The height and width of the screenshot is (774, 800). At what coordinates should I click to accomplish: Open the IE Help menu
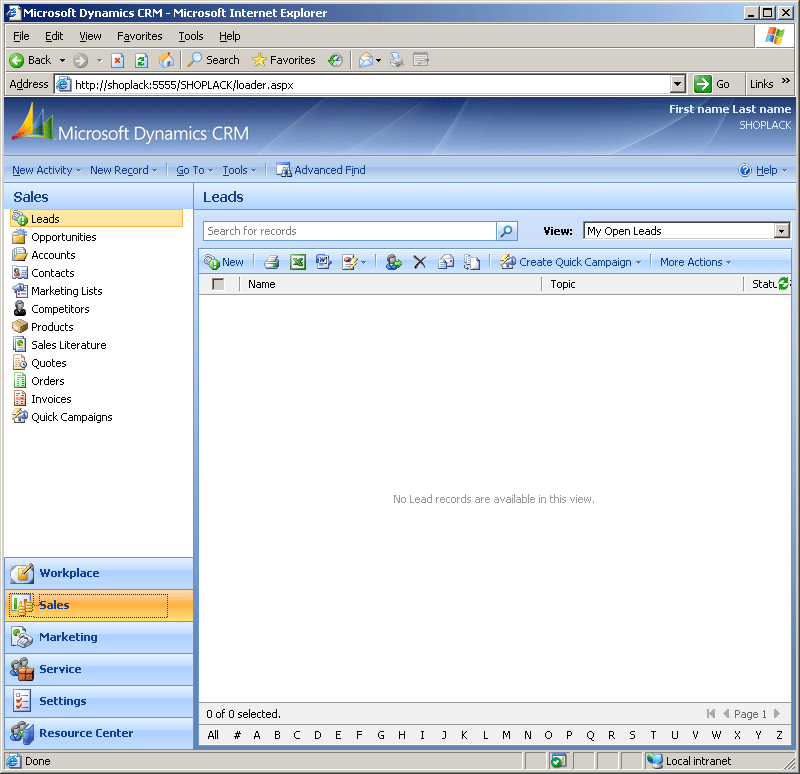230,36
